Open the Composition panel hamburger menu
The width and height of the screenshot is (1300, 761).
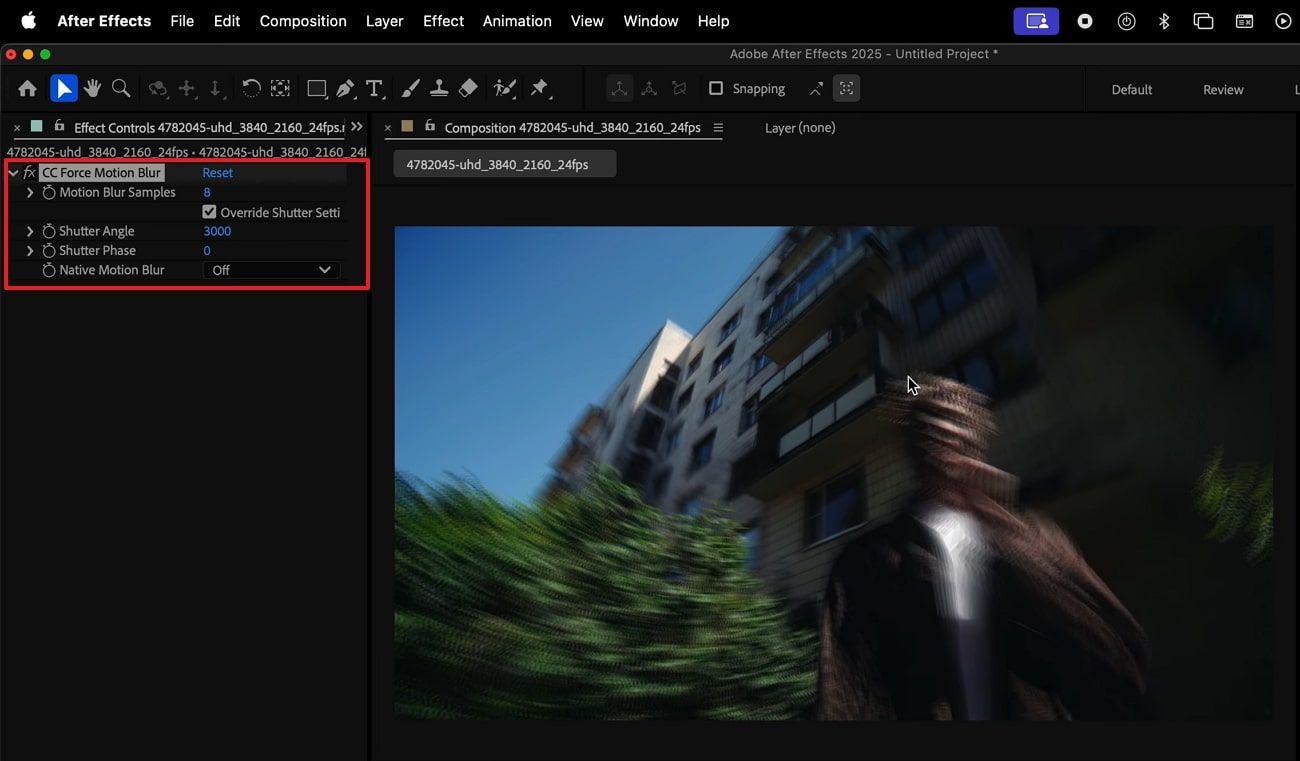coord(718,127)
